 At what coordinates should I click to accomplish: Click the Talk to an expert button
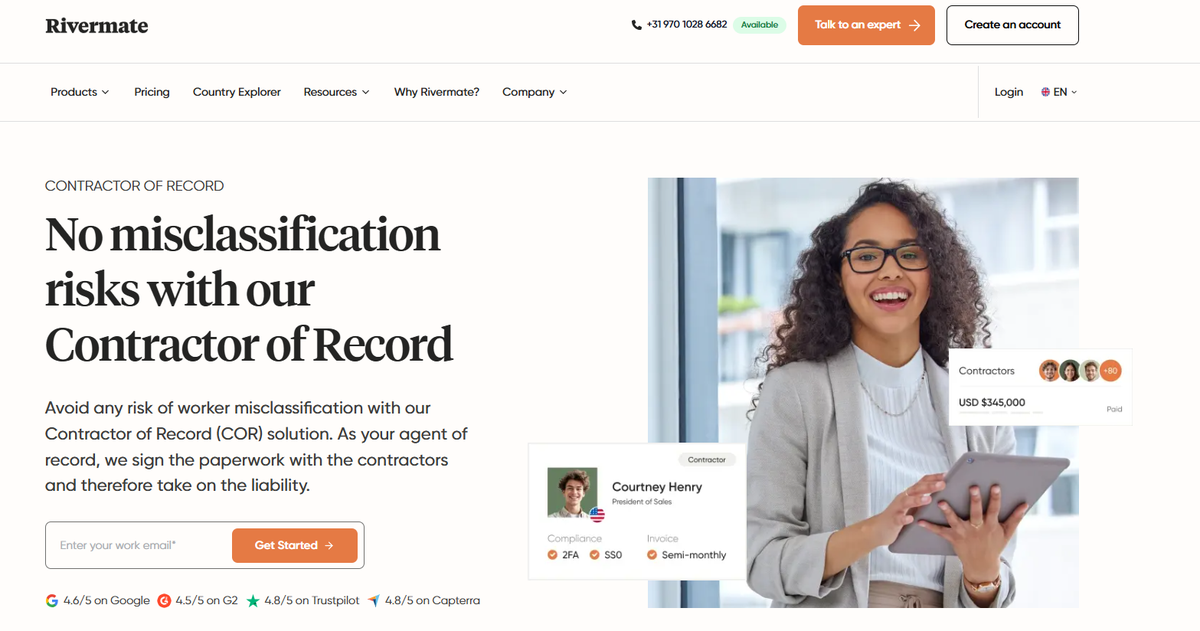click(866, 25)
